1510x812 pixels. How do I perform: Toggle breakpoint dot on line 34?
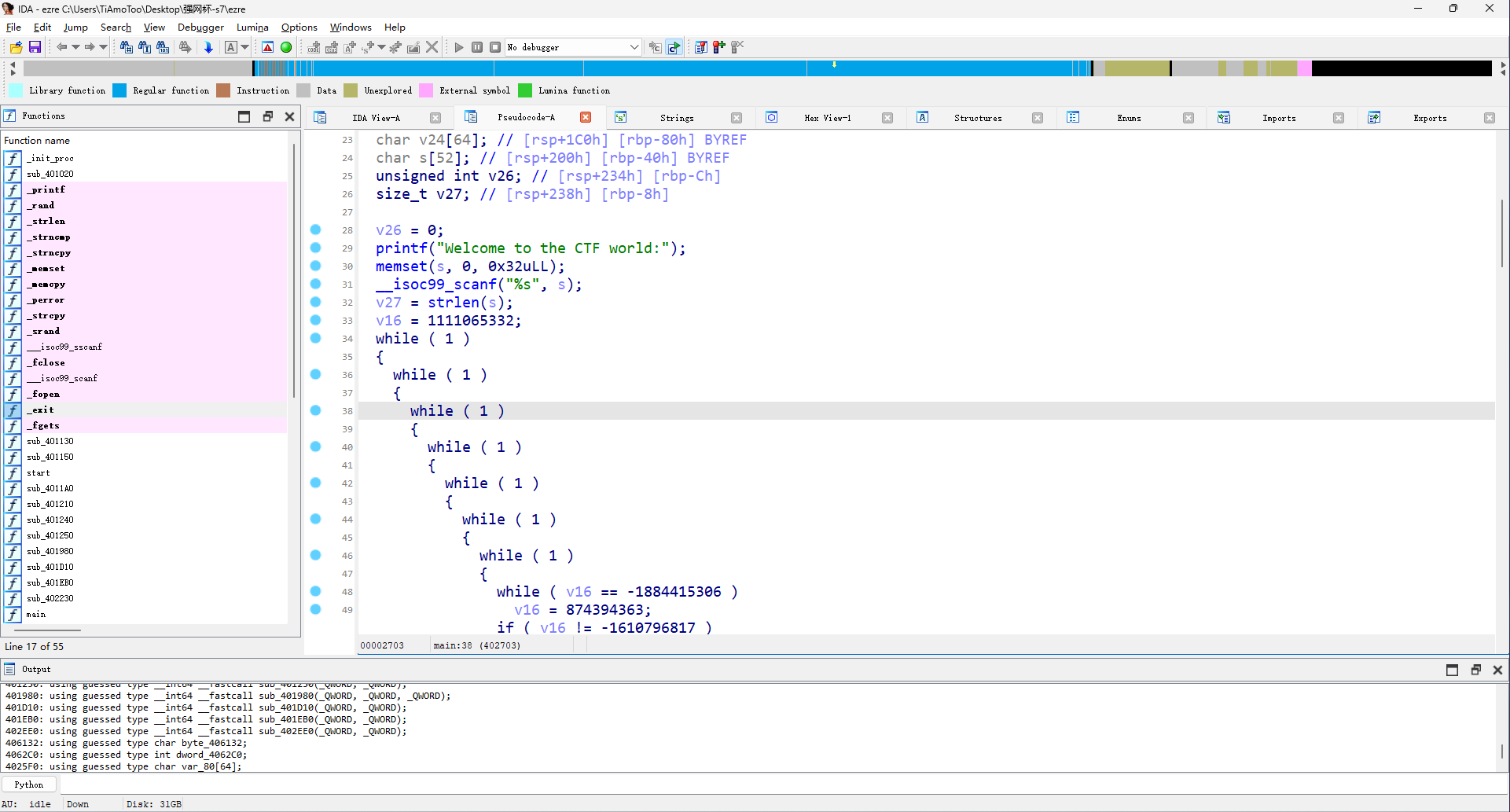(x=315, y=338)
